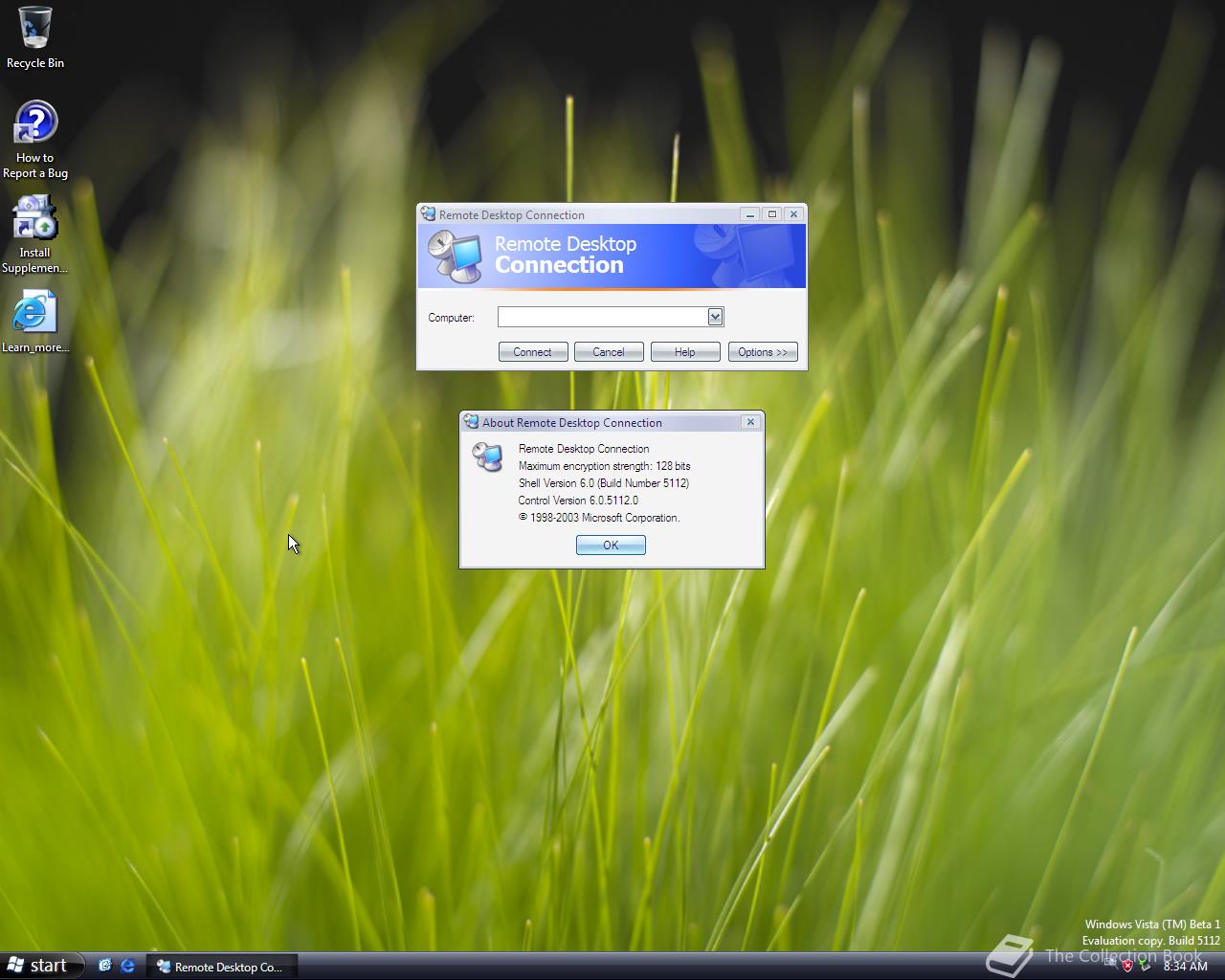Maximize the Remote Desktop Connection window
The image size is (1225, 980).
coord(772,214)
